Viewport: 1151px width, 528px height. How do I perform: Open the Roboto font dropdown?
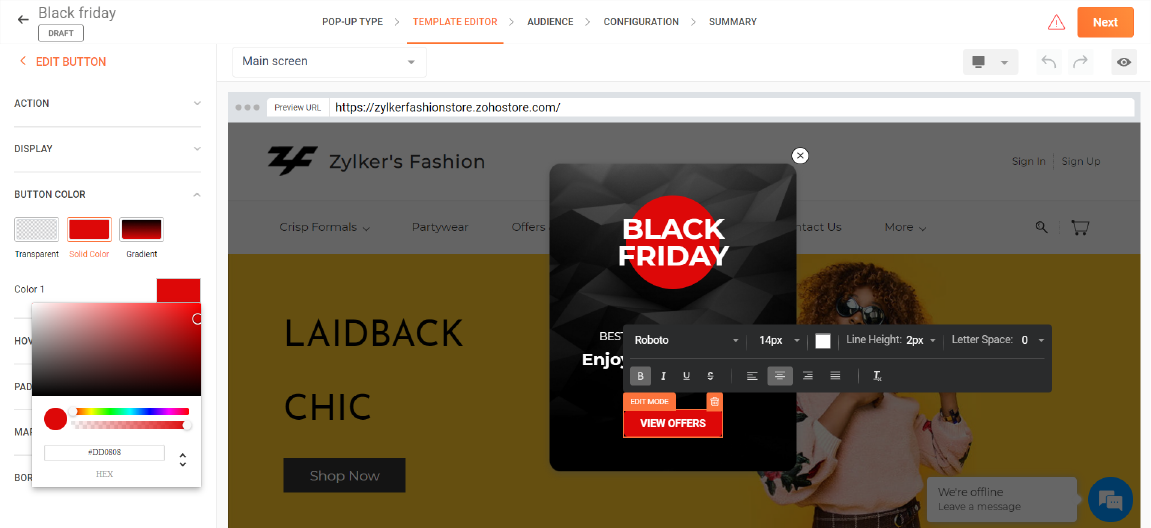(x=686, y=341)
